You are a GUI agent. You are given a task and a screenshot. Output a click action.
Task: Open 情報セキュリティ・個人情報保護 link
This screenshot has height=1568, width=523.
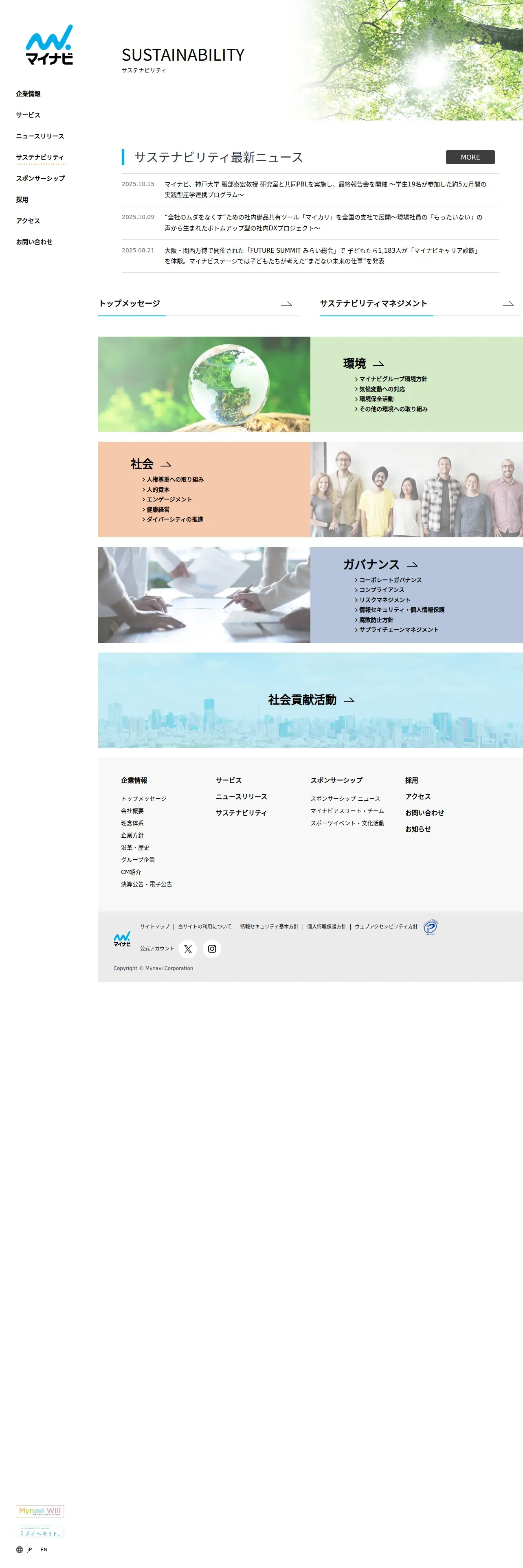click(401, 610)
